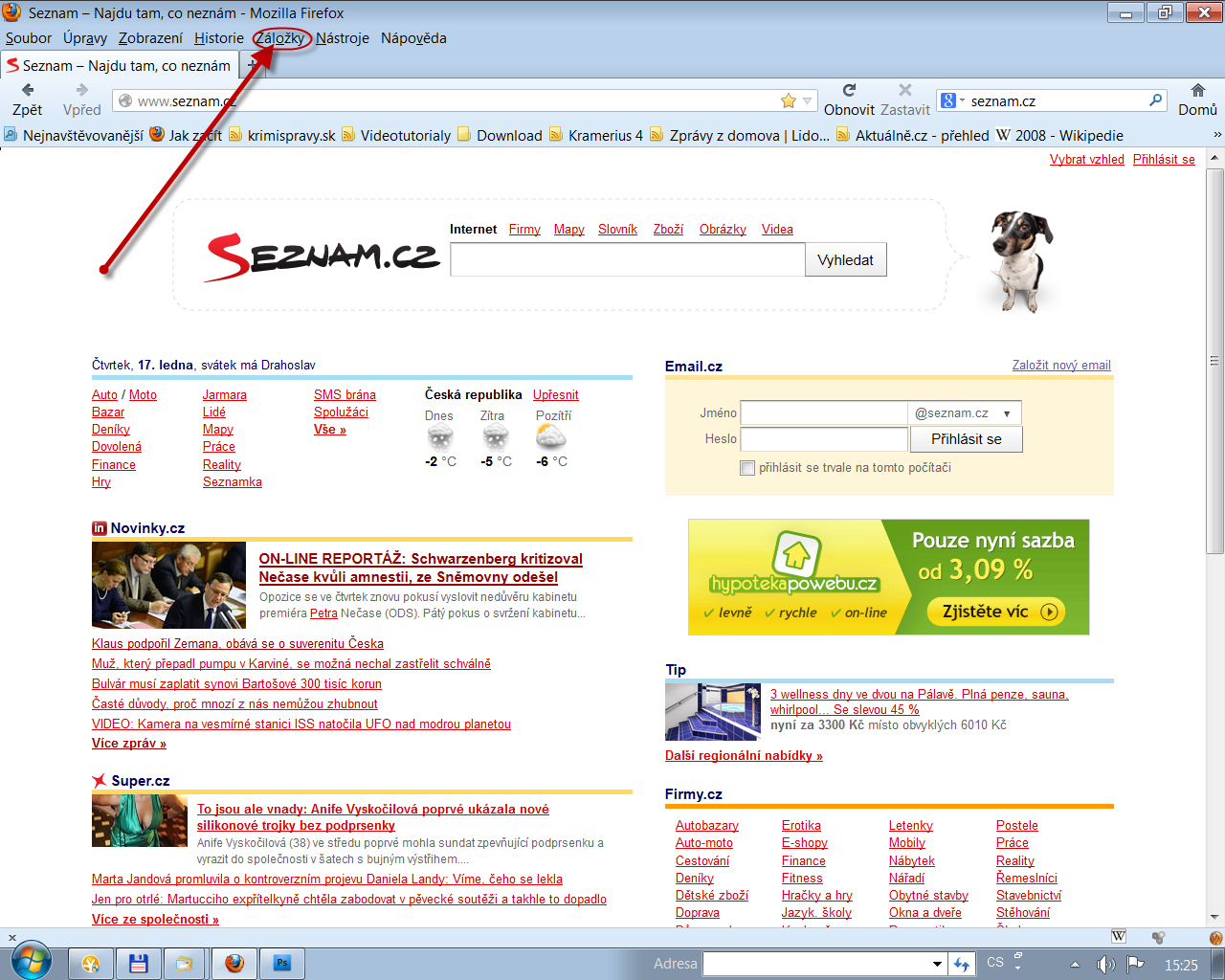Screen dimensions: 1225x980
Task: Open the Nástroje menu
Action: click(x=343, y=38)
